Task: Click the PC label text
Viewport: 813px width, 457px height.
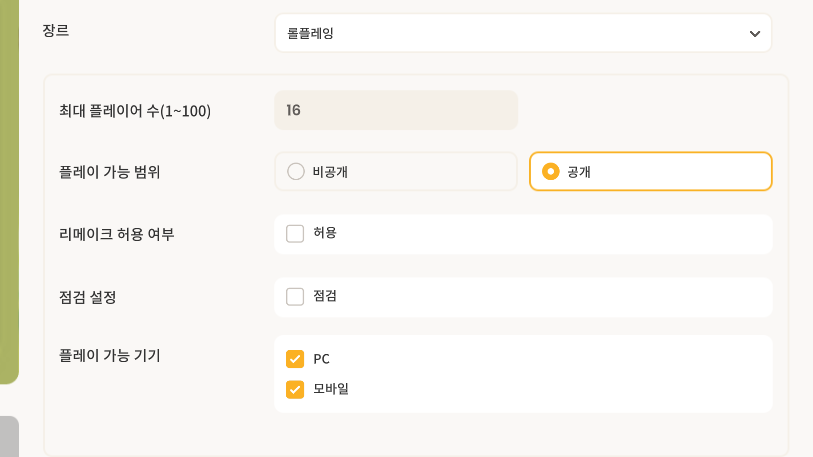Action: point(321,359)
